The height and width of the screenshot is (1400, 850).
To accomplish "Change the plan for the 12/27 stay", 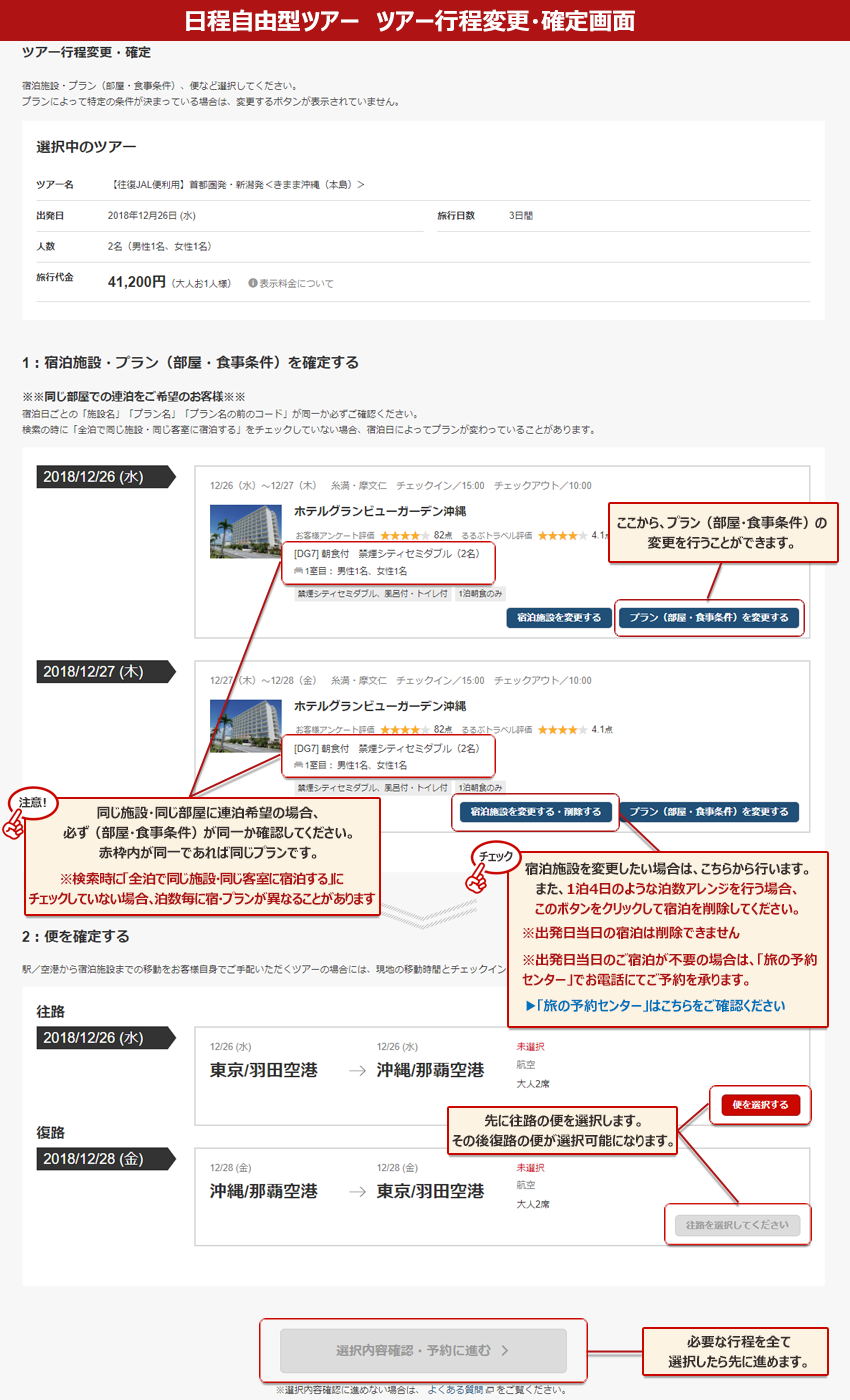I will (709, 812).
